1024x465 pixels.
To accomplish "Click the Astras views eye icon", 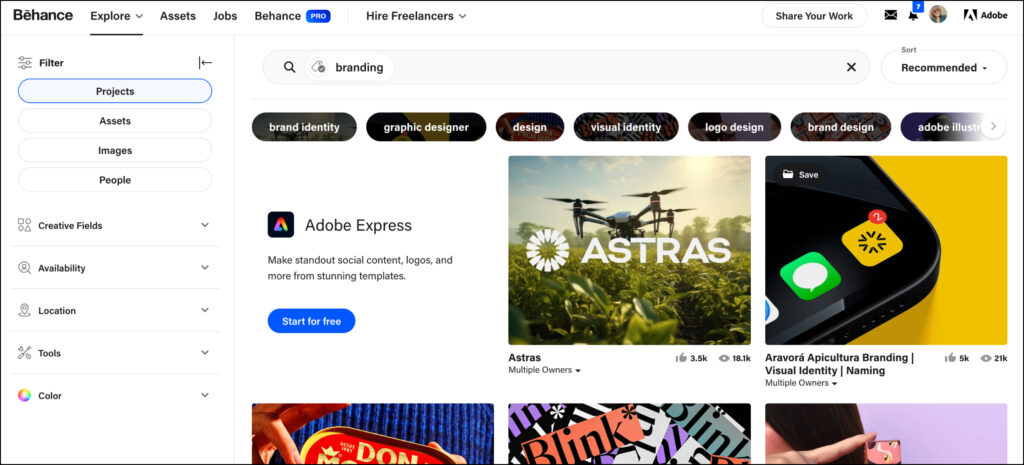I will click(724, 358).
